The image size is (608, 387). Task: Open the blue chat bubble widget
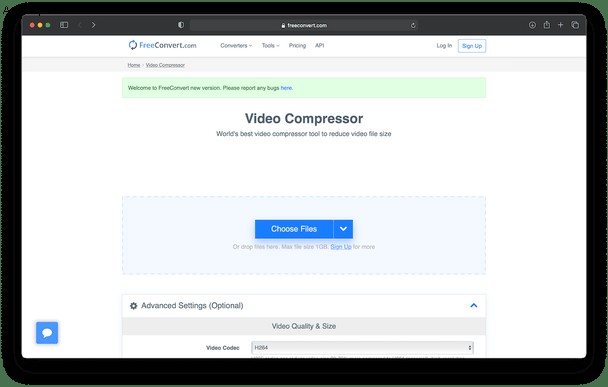[x=47, y=333]
